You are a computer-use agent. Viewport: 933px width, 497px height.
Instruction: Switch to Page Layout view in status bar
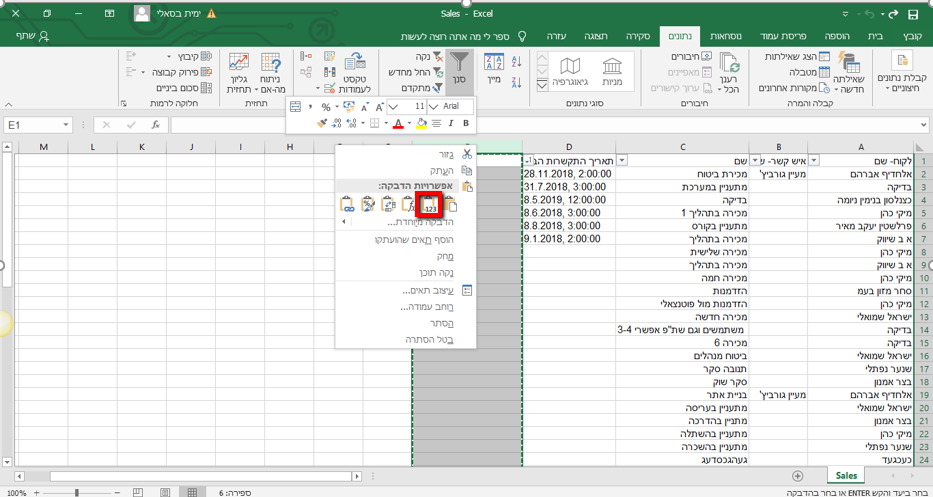pyautogui.click(x=165, y=493)
